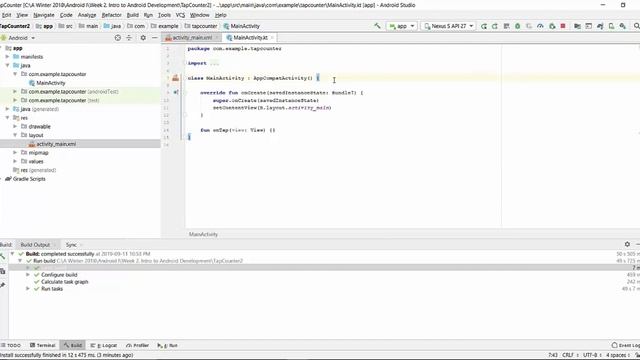This screenshot has width=640, height=360.
Task: Open the Window menu
Action: click(x=200, y=15)
